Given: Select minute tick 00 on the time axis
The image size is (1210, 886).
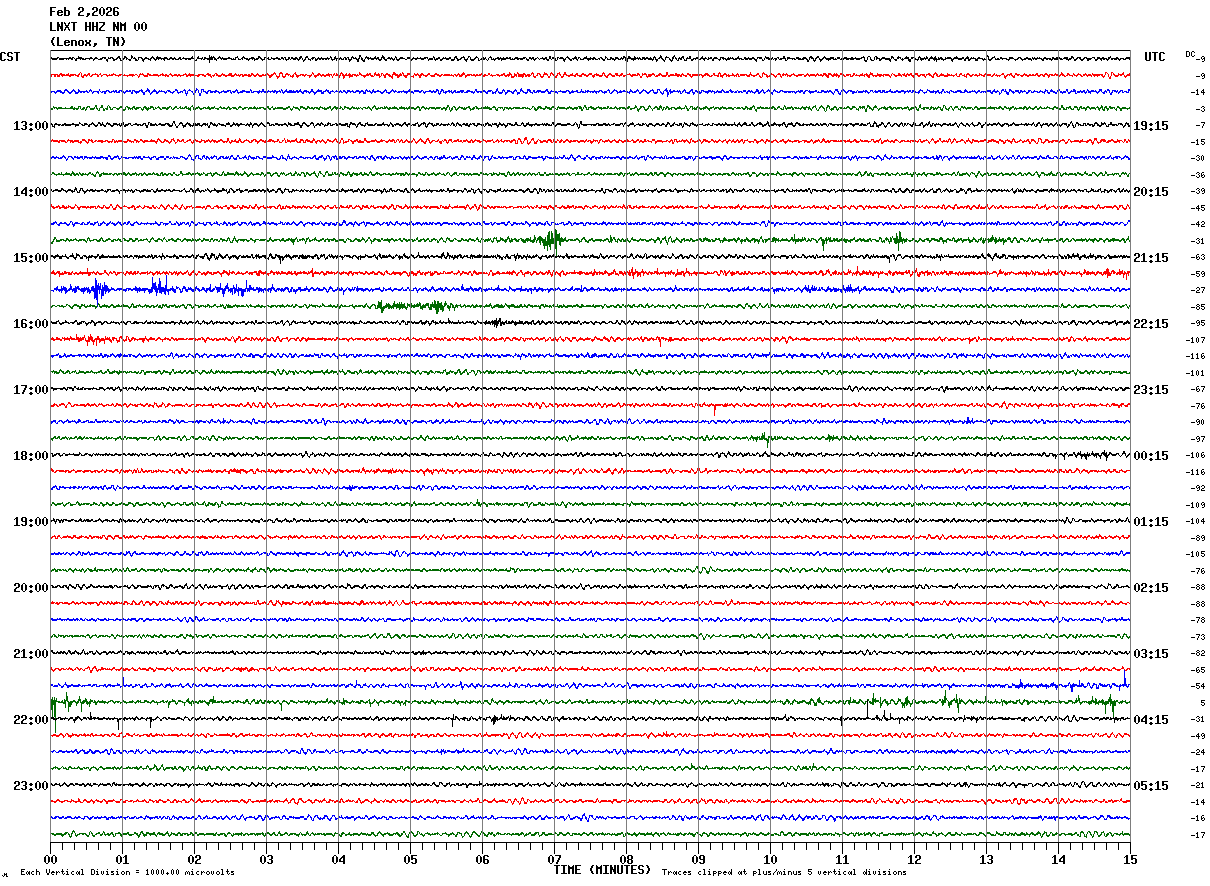Looking at the screenshot, I should (x=51, y=859).
